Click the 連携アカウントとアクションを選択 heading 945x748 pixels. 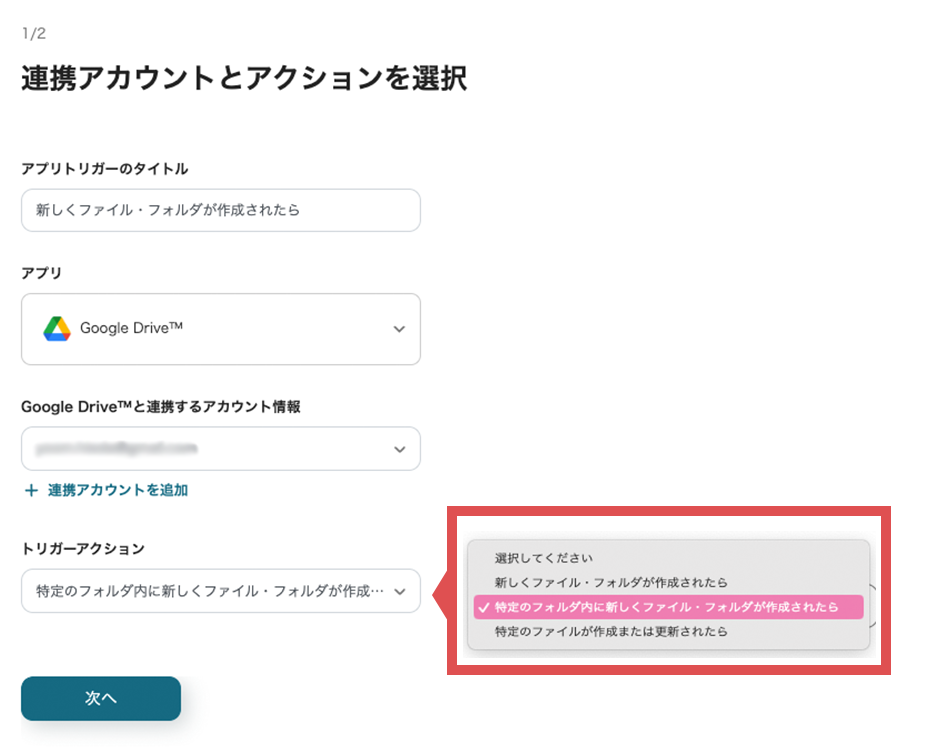tap(247, 78)
